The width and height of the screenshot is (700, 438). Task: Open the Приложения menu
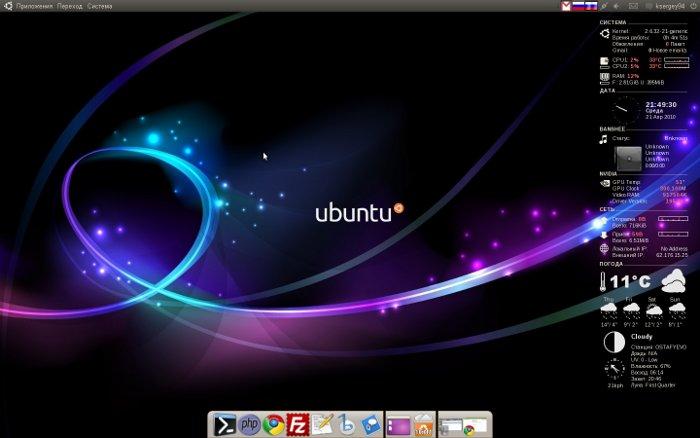coord(34,6)
